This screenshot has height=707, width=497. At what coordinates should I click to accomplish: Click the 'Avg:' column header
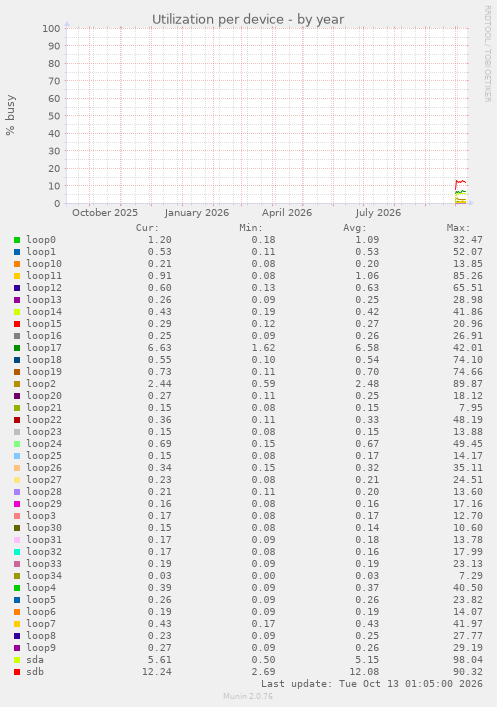[354, 228]
